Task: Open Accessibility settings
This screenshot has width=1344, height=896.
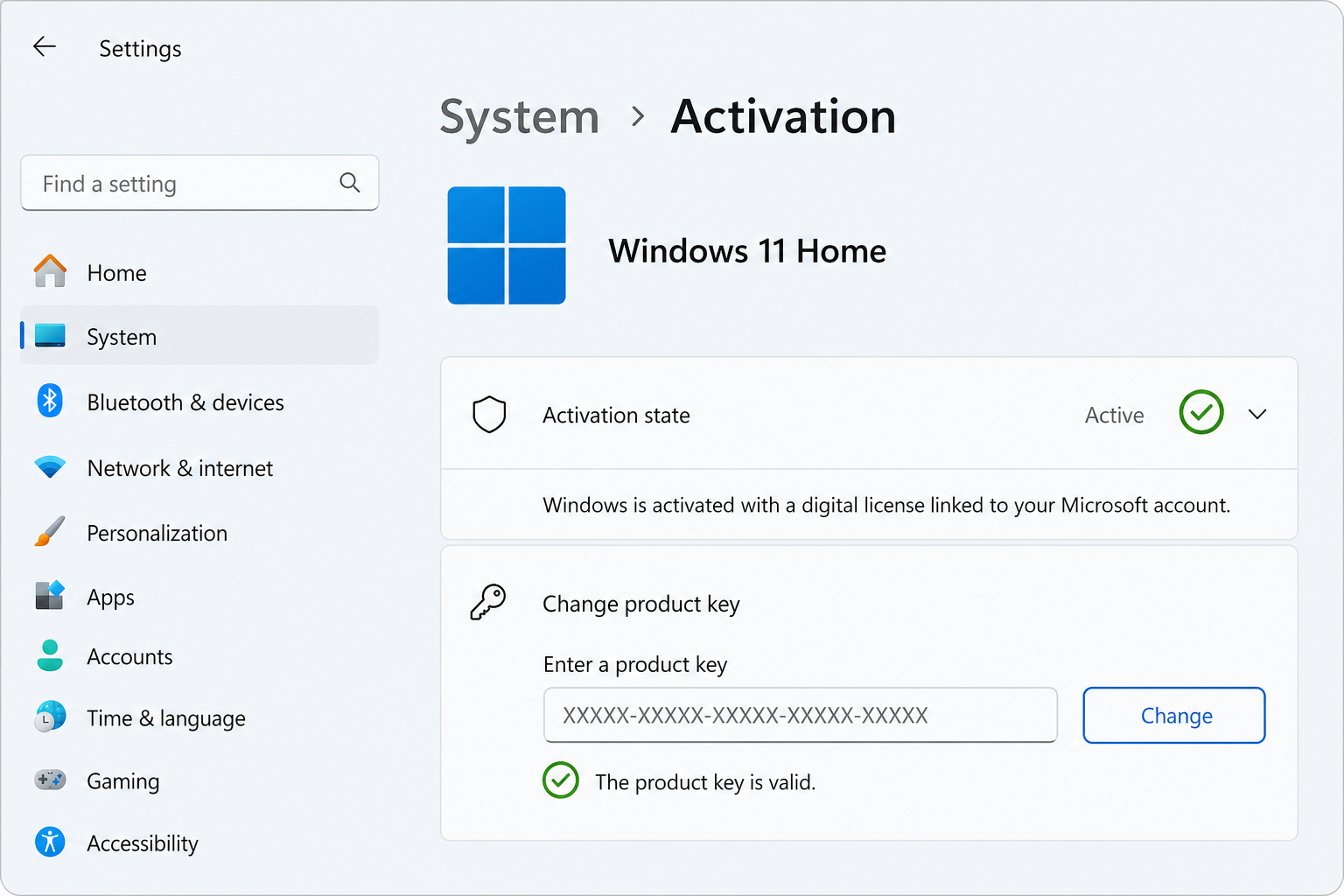Action: (x=199, y=843)
